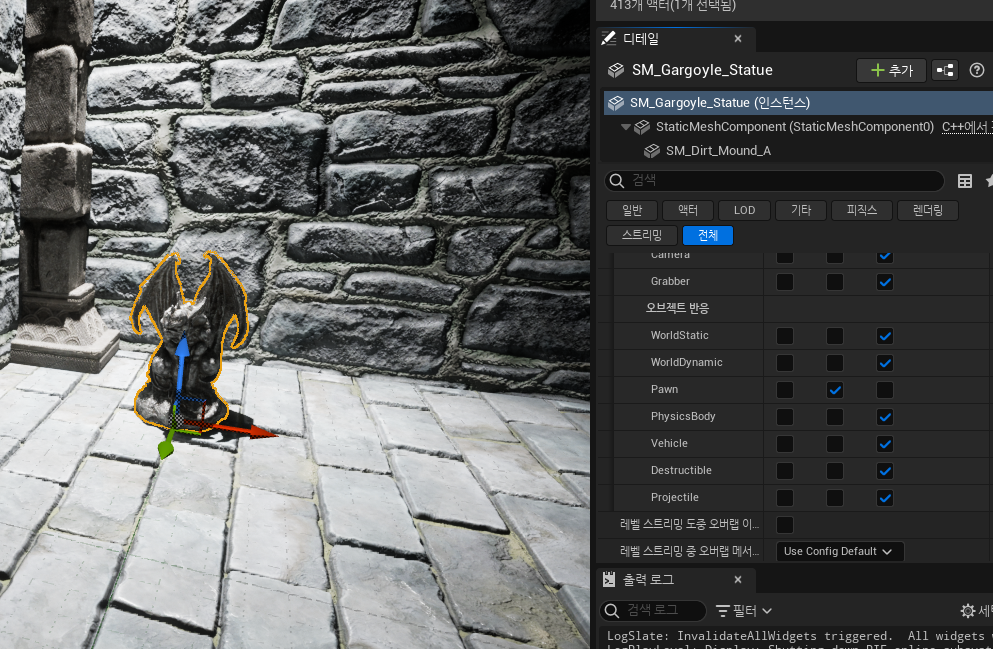This screenshot has height=649, width=993.
Task: Open the property matrix table icon
Action: click(x=965, y=181)
